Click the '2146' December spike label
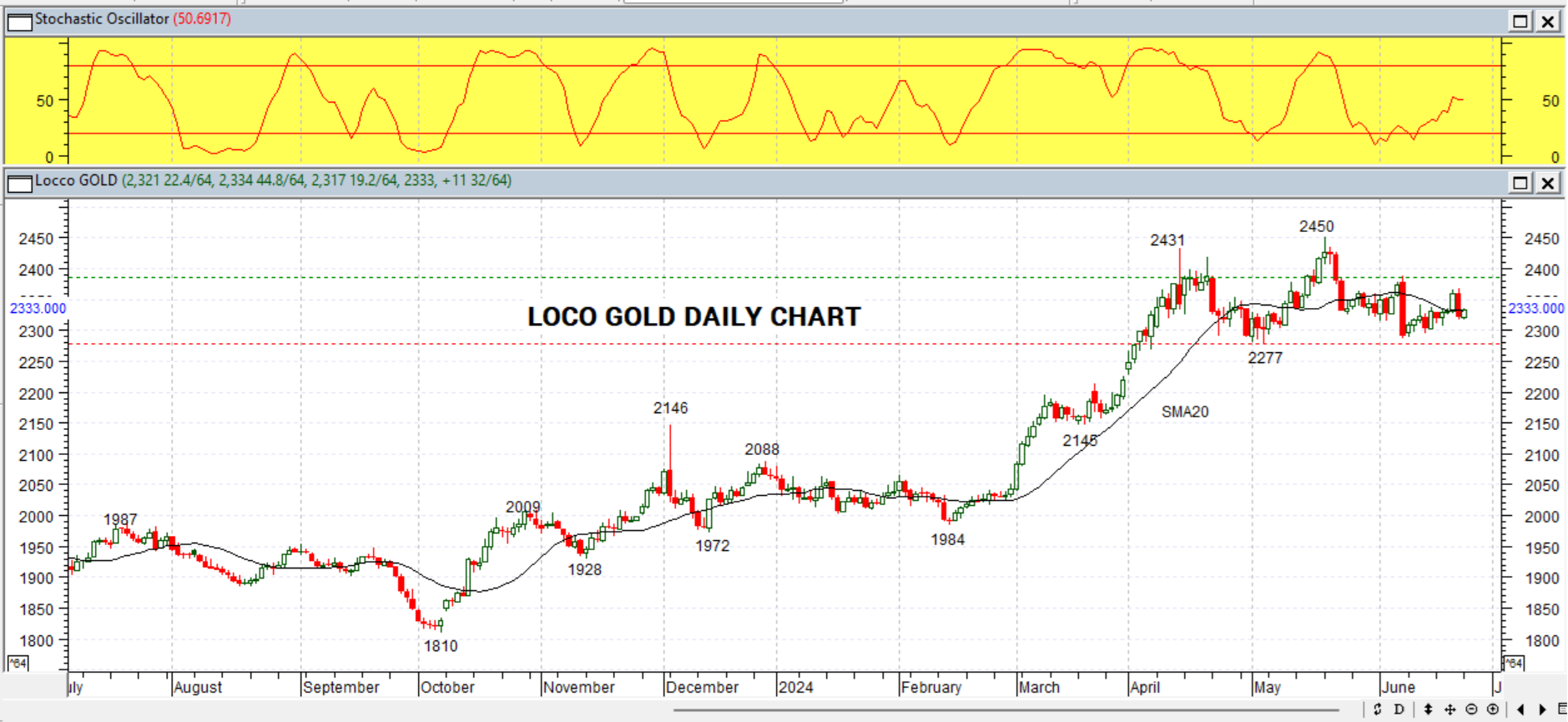 tap(671, 408)
